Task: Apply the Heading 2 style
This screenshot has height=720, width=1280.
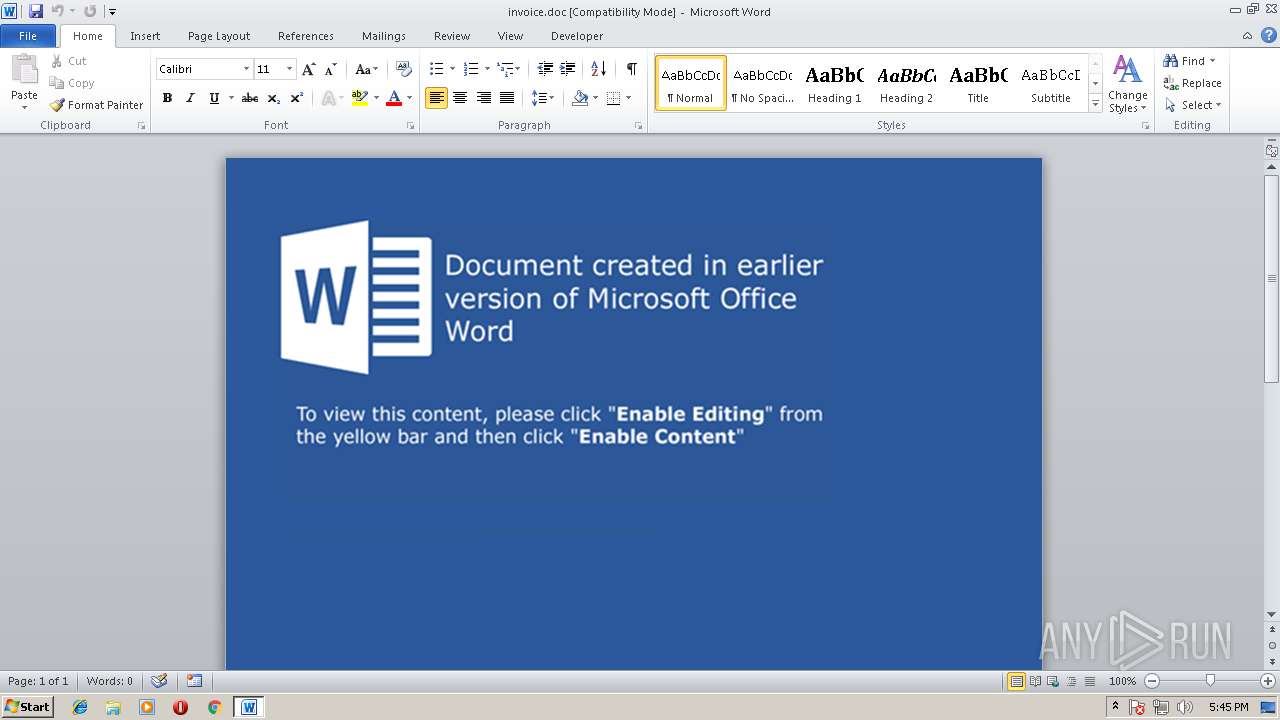Action: click(x=906, y=83)
